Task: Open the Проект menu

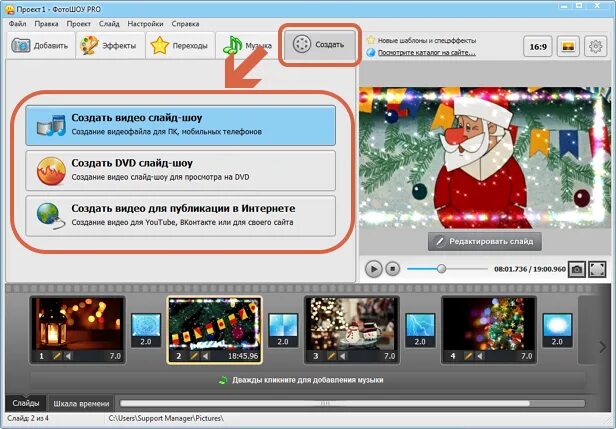Action: coord(79,24)
